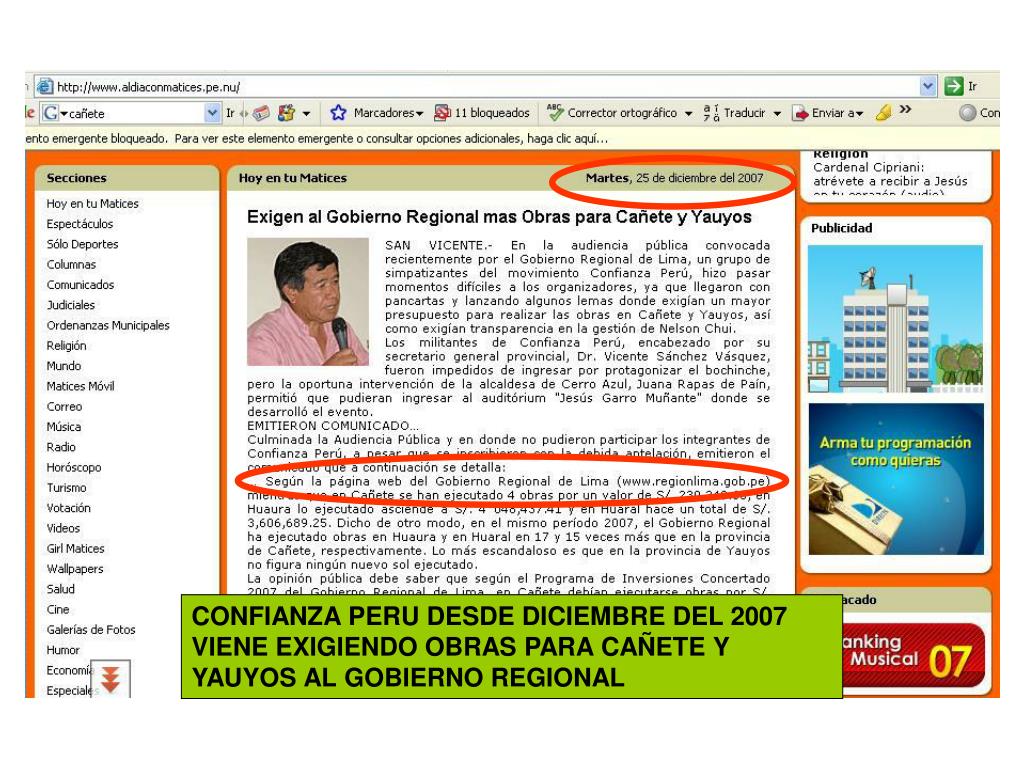Open the Humor section

tap(63, 650)
